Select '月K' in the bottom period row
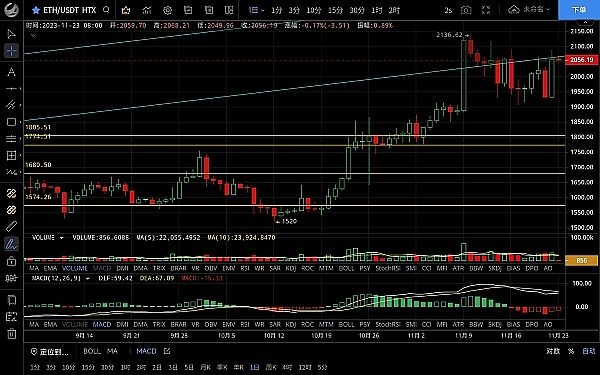The height and width of the screenshot is (375, 600). pos(205,367)
